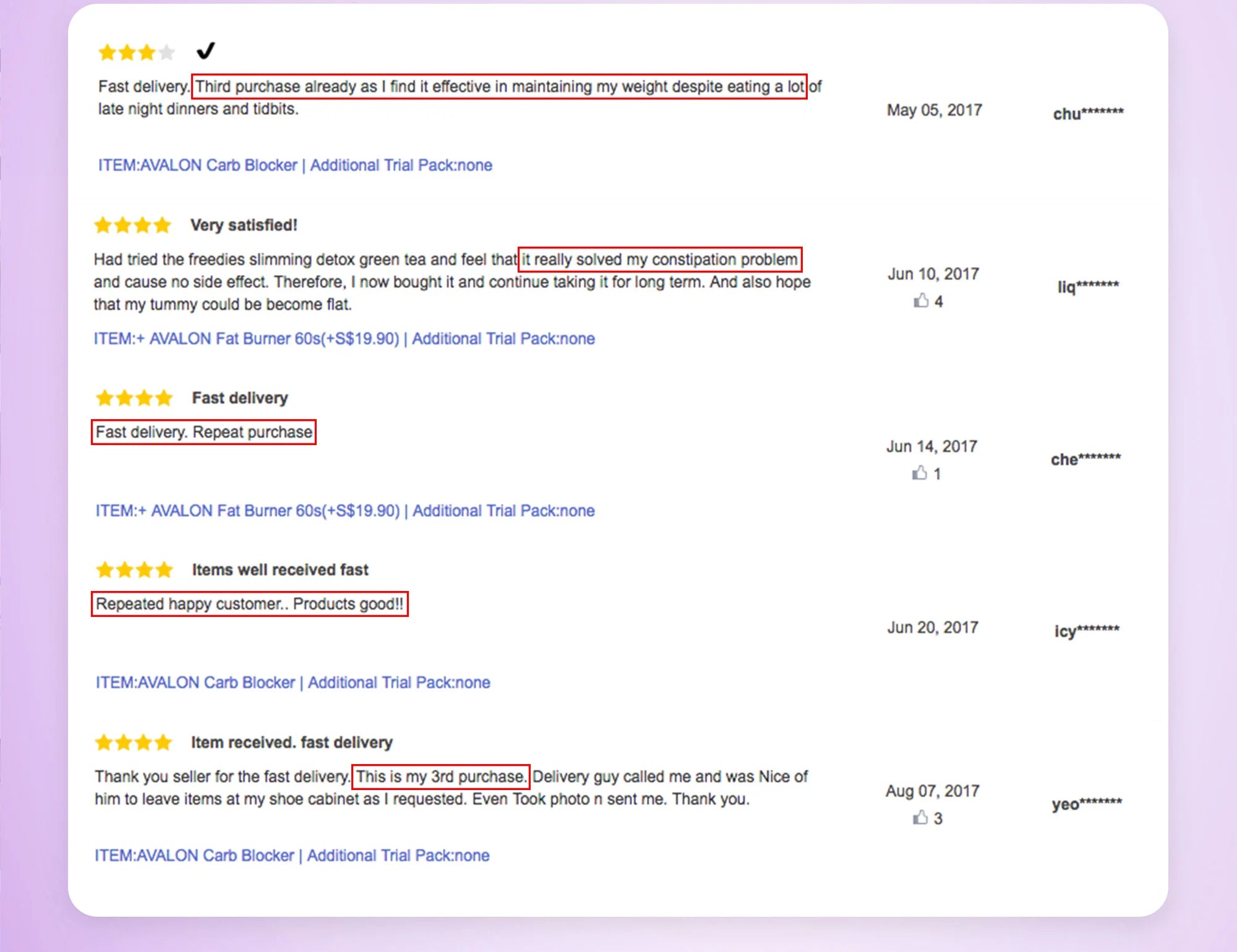
Task: Click review title 'Item received. fast delivery'
Action: tap(291, 742)
